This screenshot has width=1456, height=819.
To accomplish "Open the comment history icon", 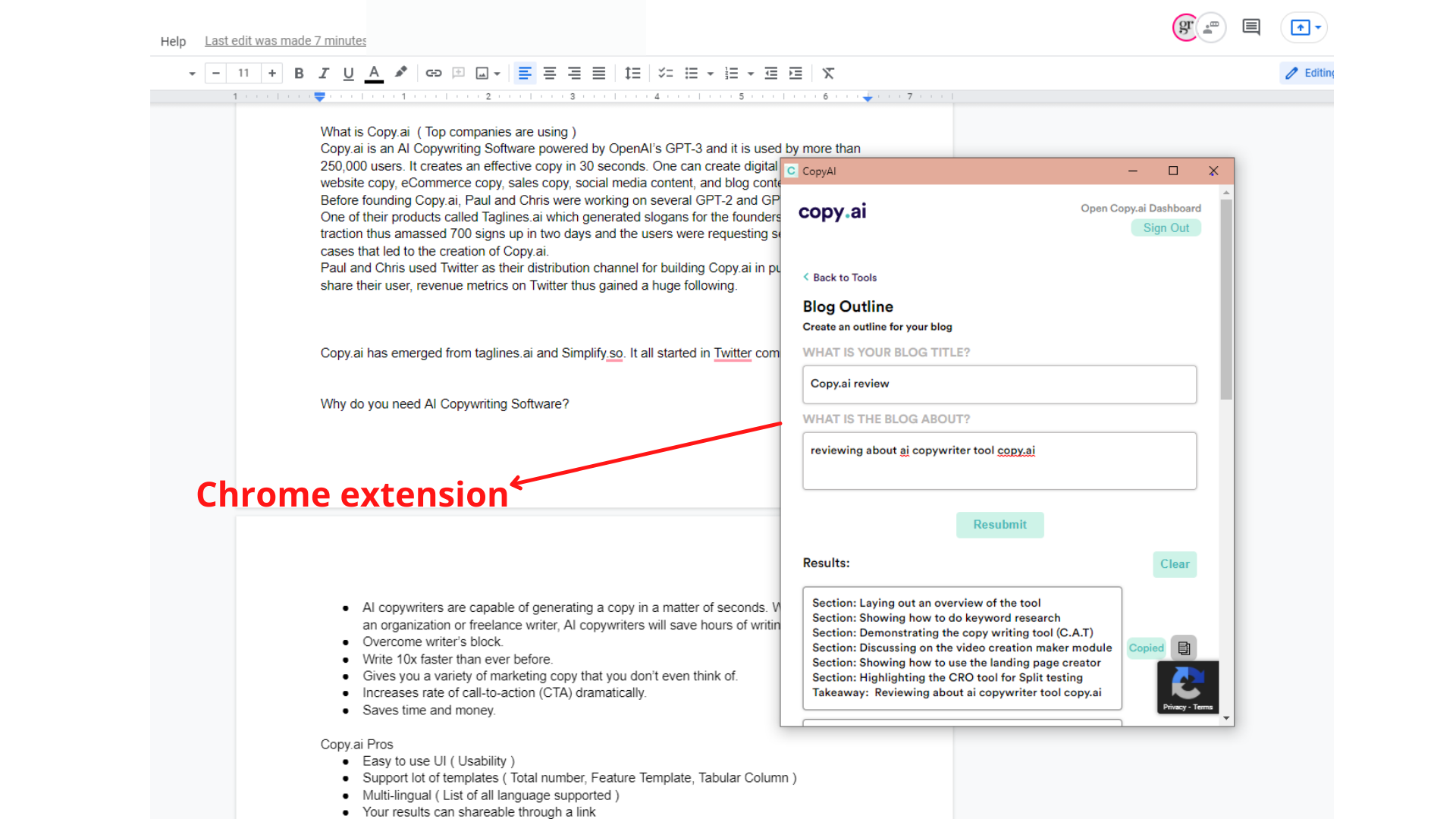I will (x=1251, y=27).
